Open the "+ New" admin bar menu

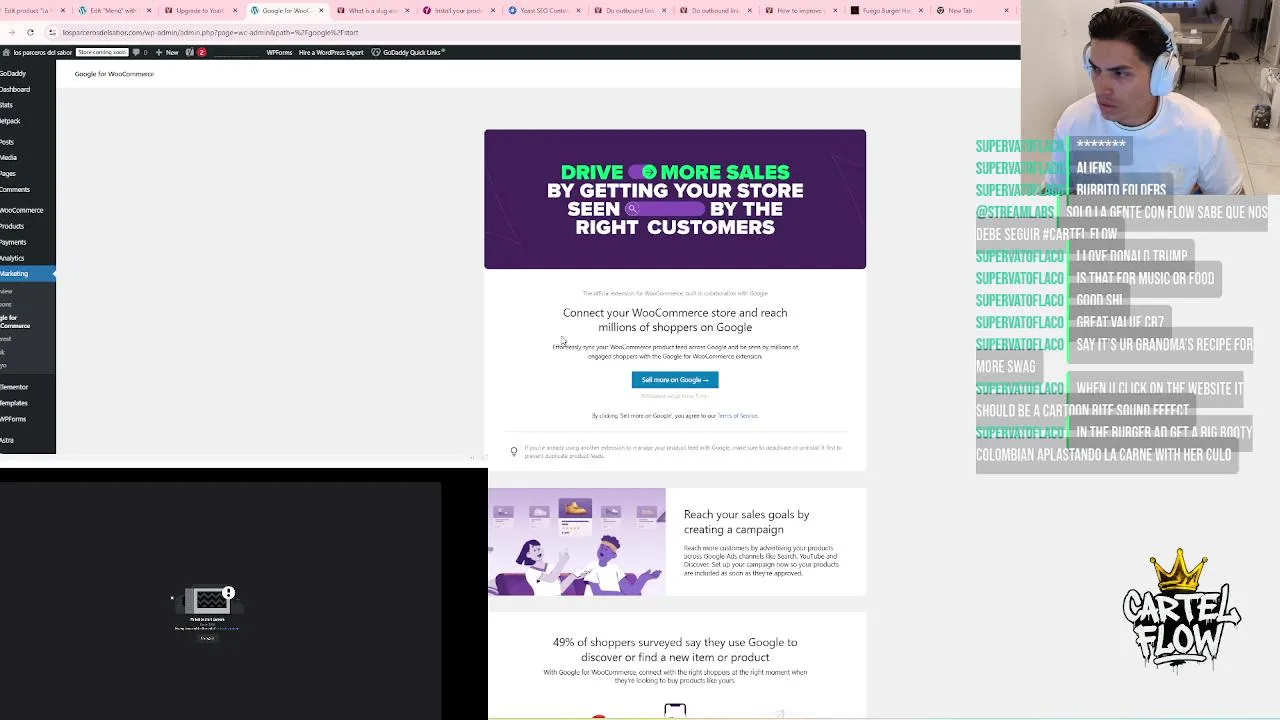[x=169, y=52]
